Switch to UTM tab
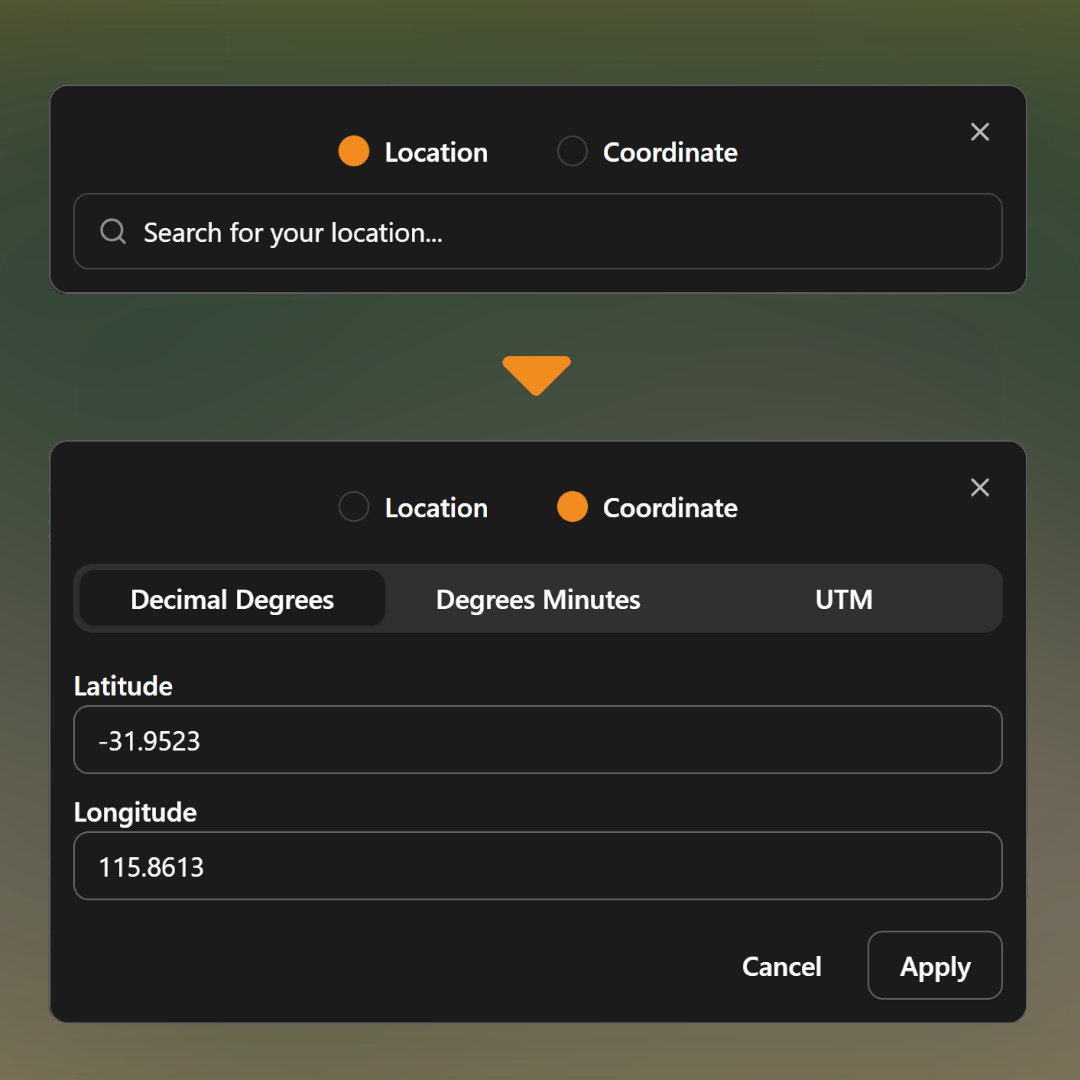Viewport: 1080px width, 1080px height. point(844,599)
